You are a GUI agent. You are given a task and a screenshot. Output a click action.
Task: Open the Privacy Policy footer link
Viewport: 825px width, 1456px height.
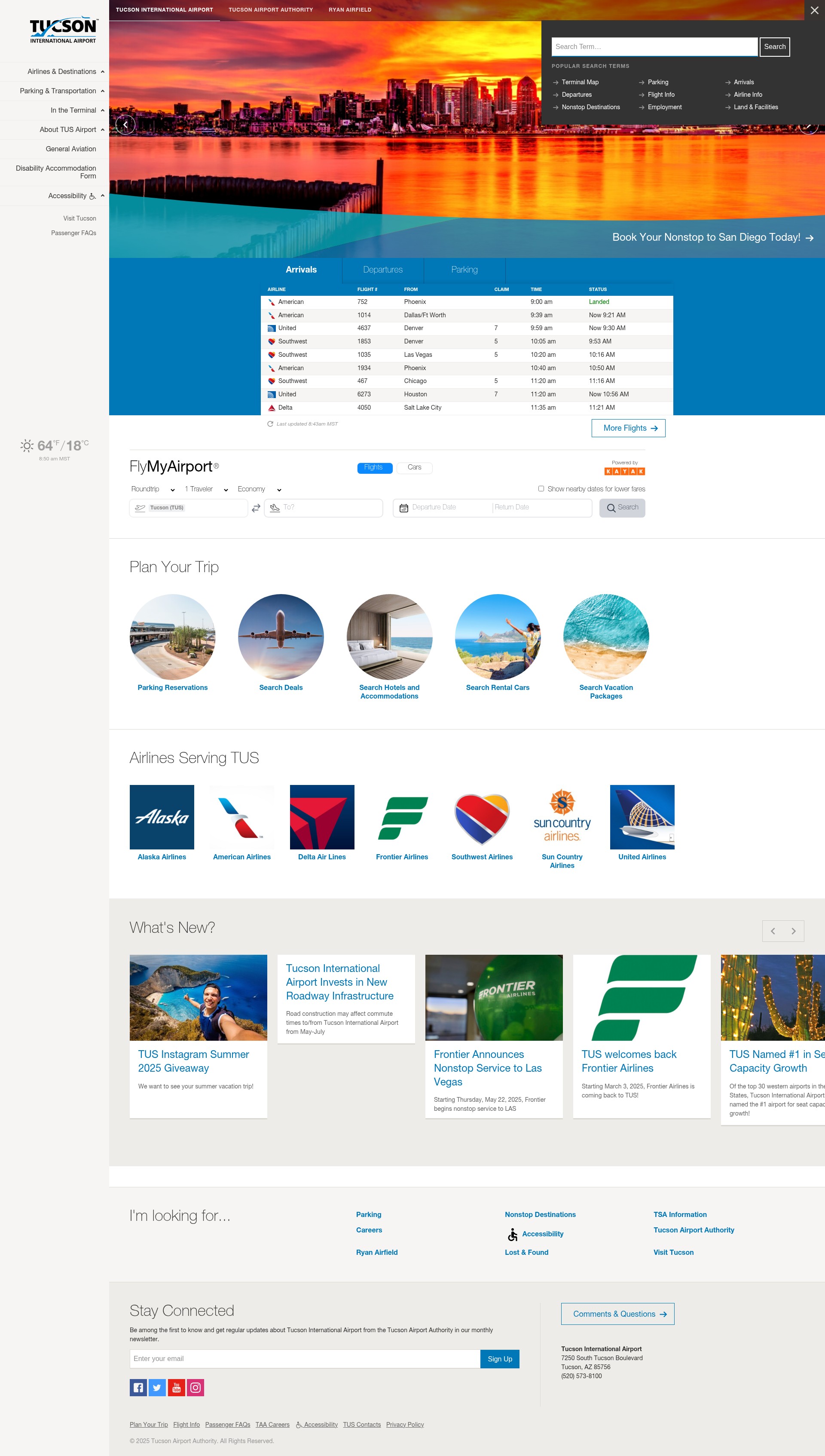tap(405, 1424)
